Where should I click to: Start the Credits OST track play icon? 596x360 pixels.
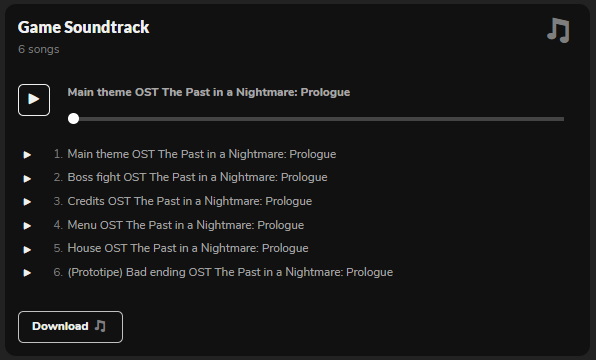tap(27, 202)
